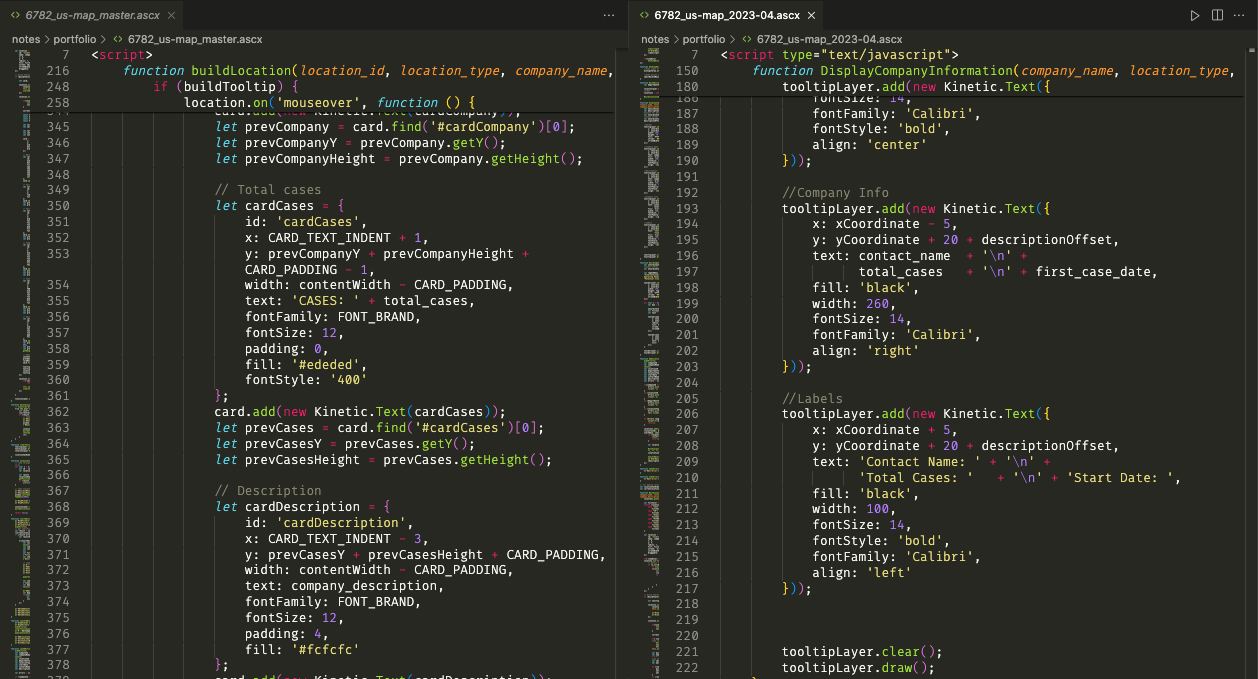1258x679 pixels.
Task: Click 'total_cases' on line 197
Action: (900, 272)
